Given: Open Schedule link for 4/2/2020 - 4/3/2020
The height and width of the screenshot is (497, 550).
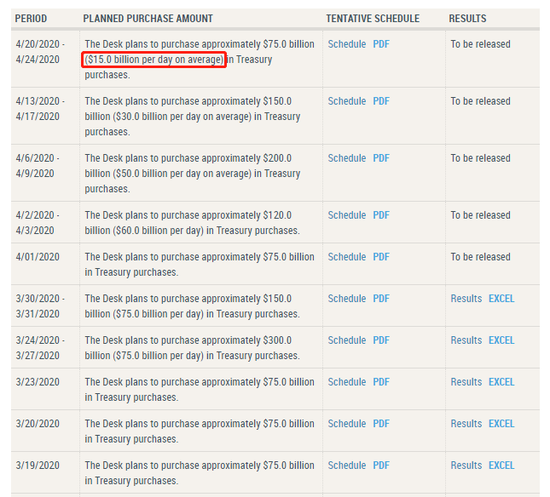Looking at the screenshot, I should tap(347, 215).
